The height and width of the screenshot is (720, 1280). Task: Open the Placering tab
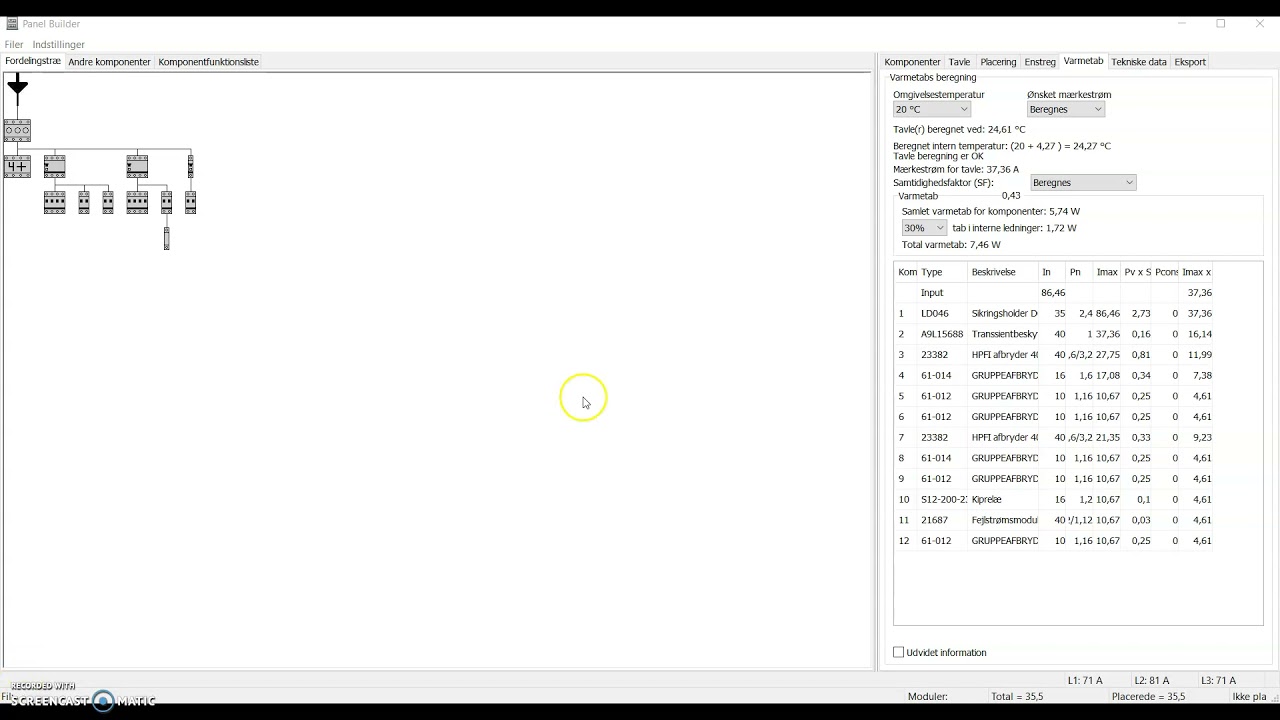pyautogui.click(x=998, y=62)
